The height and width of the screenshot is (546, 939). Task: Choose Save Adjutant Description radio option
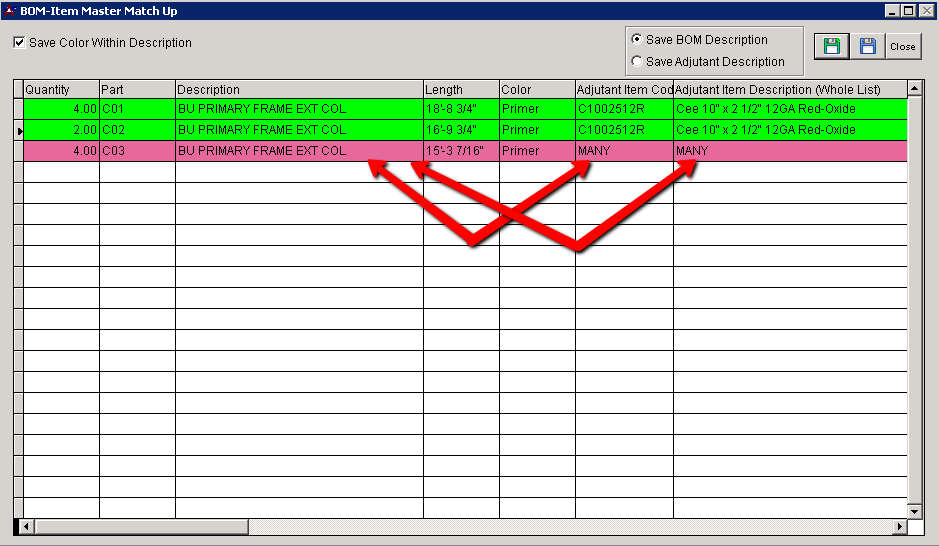pyautogui.click(x=637, y=62)
